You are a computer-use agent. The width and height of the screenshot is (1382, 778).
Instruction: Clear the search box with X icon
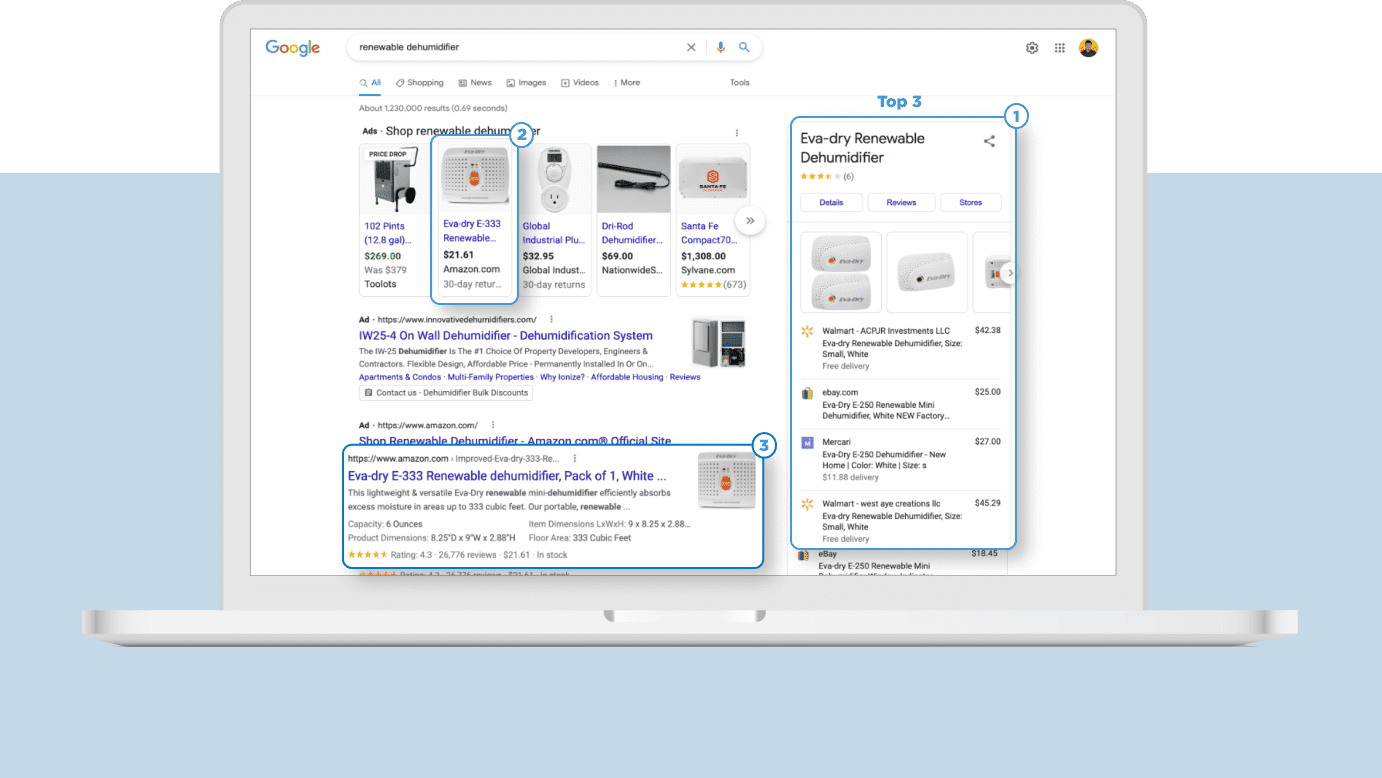691,47
